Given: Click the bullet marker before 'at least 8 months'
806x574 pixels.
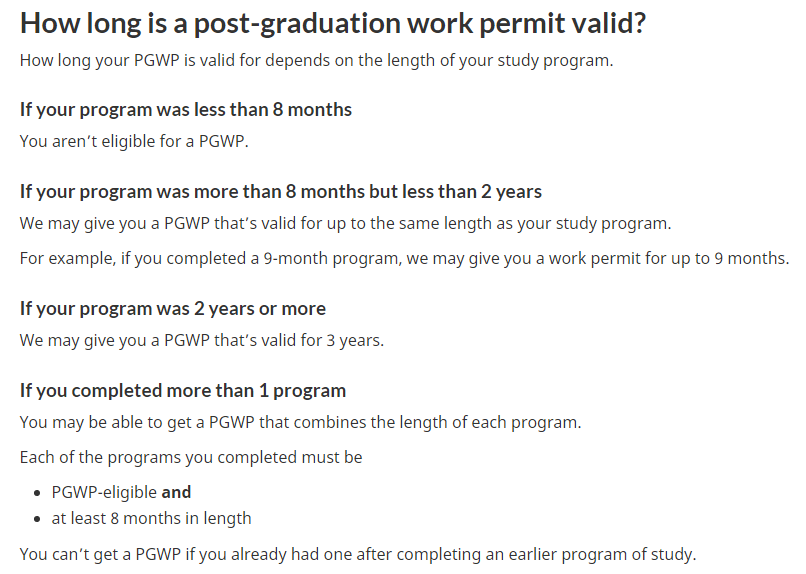Looking at the screenshot, I should pos(37,519).
